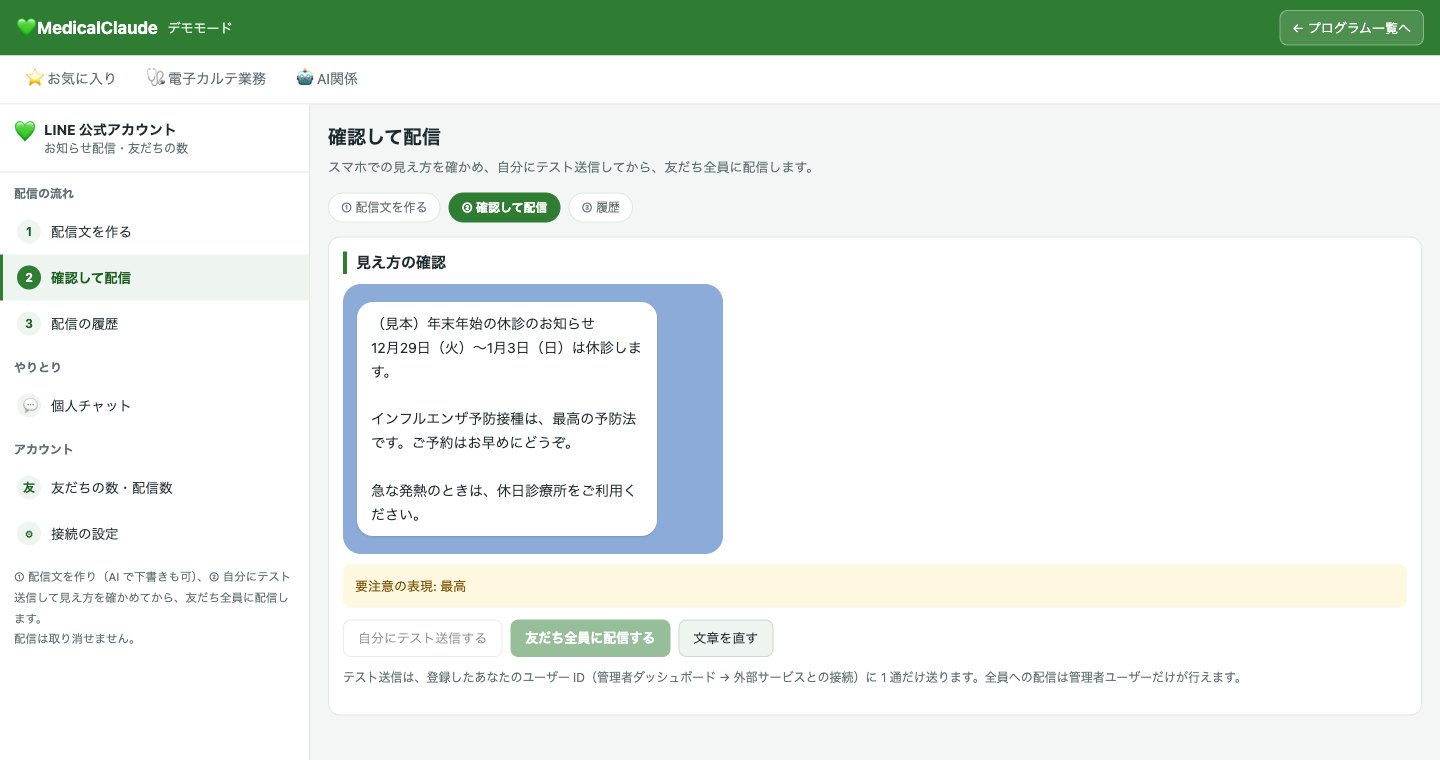Click the 配信は取り消せません。 note

point(75,638)
